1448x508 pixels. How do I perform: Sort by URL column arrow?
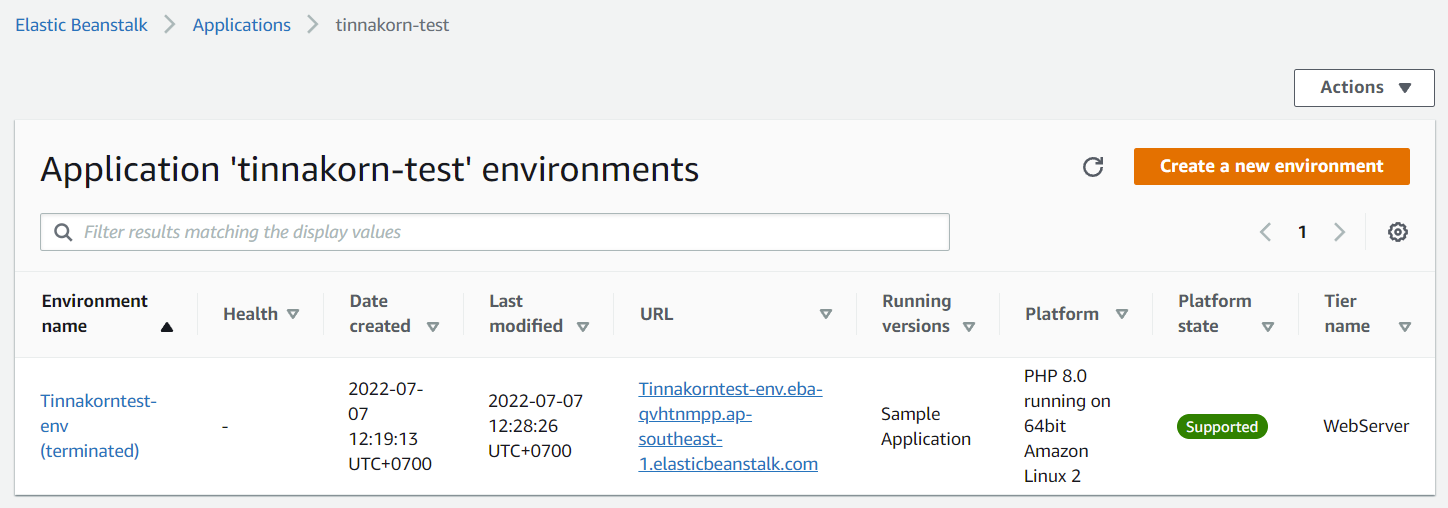[826, 314]
